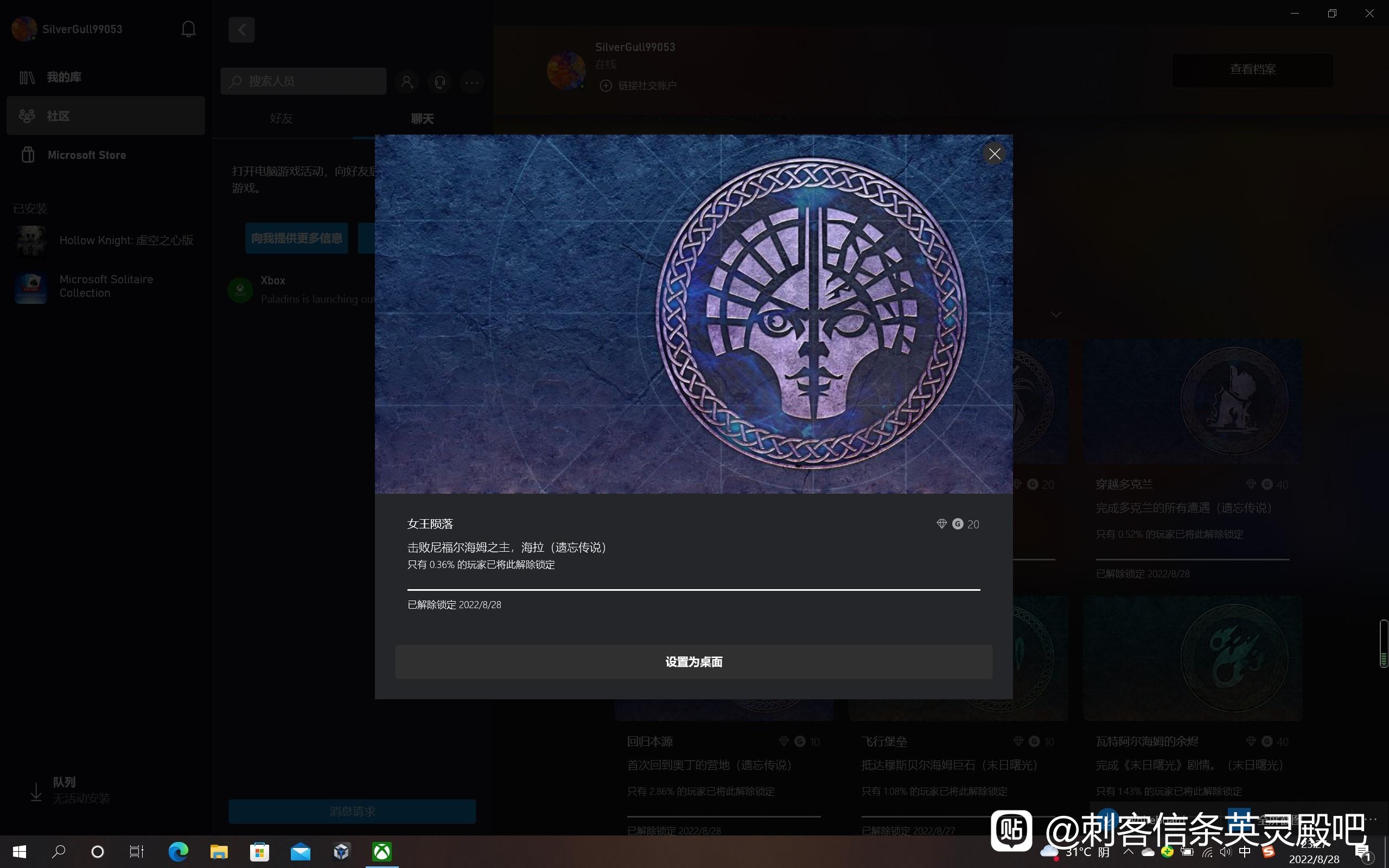The width and height of the screenshot is (1389, 868).
Task: Click the achievement emblem image
Action: 811,314
